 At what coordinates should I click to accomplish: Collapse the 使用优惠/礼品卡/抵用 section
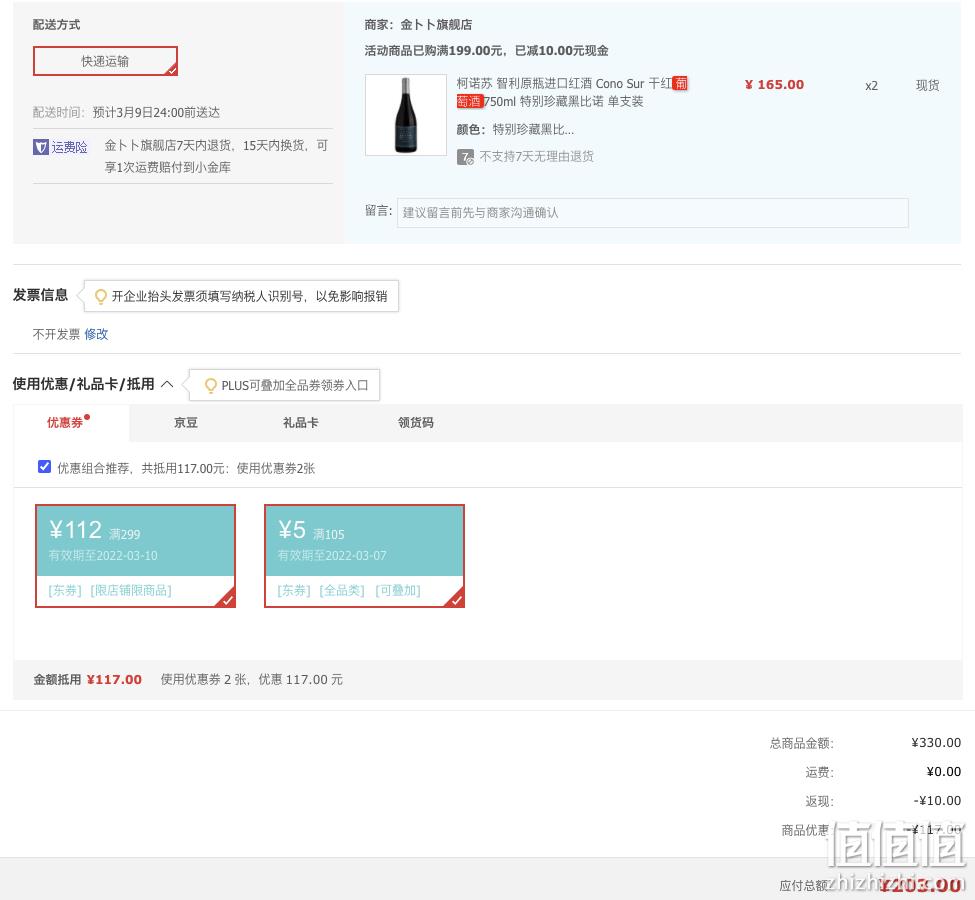[167, 384]
